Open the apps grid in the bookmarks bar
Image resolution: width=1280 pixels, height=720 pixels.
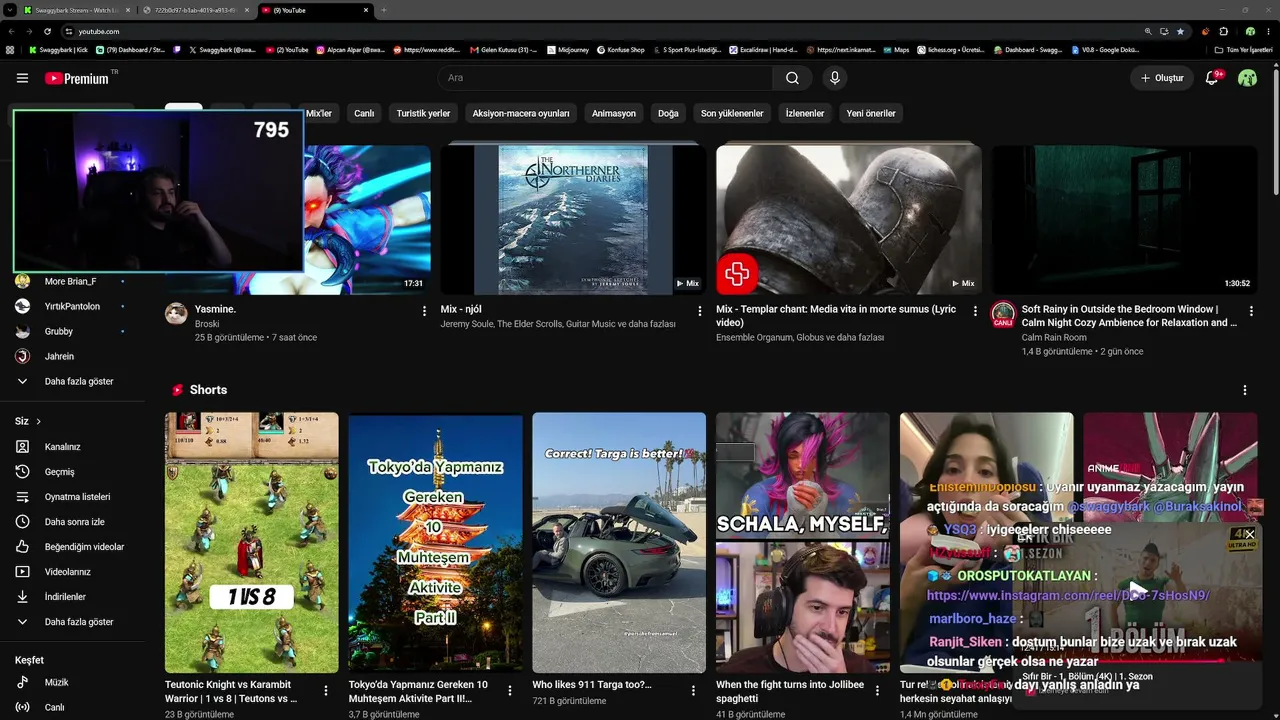click(x=10, y=49)
